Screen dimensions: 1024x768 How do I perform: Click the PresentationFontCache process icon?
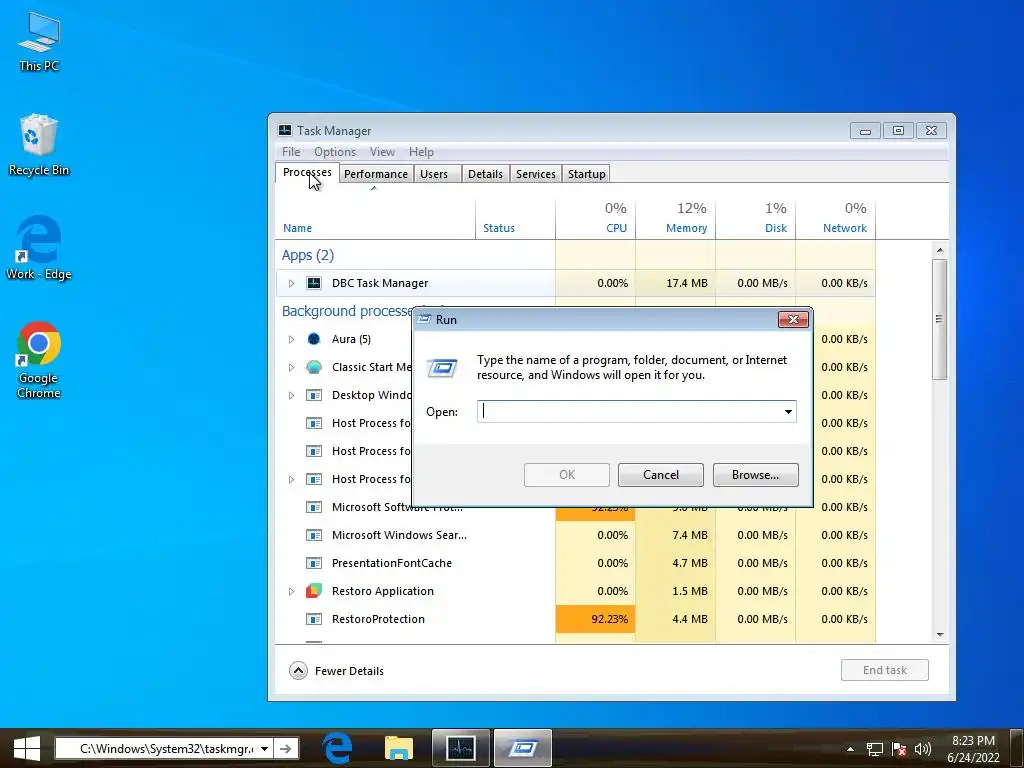(314, 563)
